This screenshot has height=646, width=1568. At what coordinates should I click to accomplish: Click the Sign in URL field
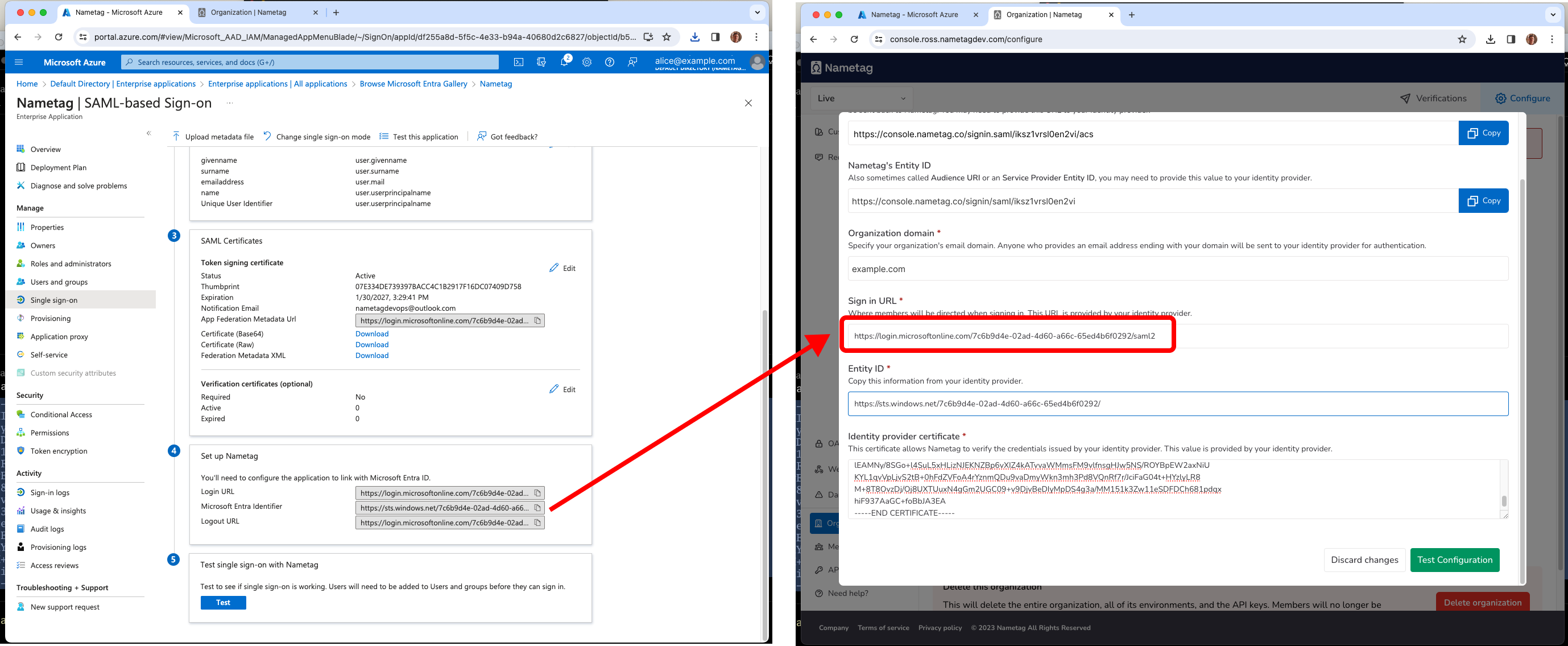(1178, 336)
